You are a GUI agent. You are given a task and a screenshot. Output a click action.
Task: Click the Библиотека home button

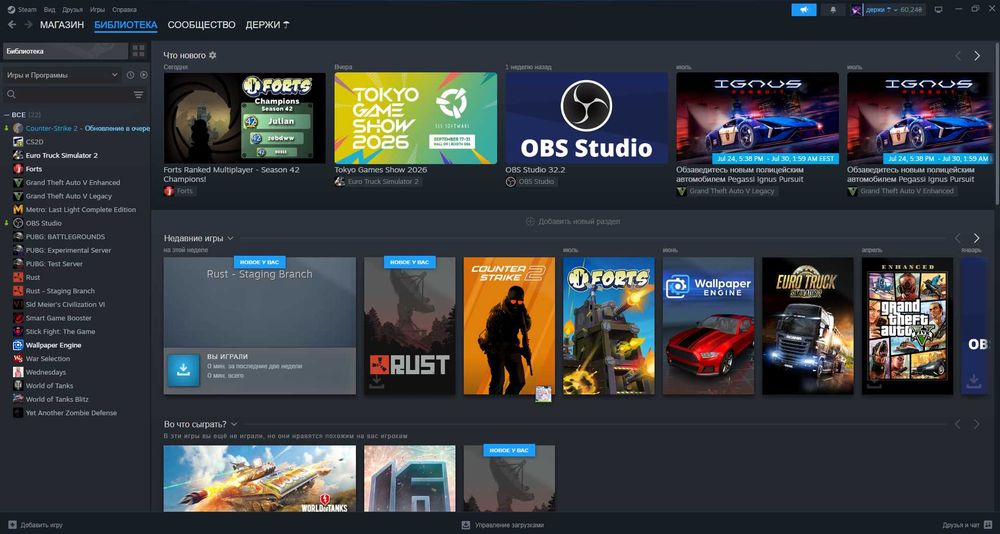tap(65, 51)
